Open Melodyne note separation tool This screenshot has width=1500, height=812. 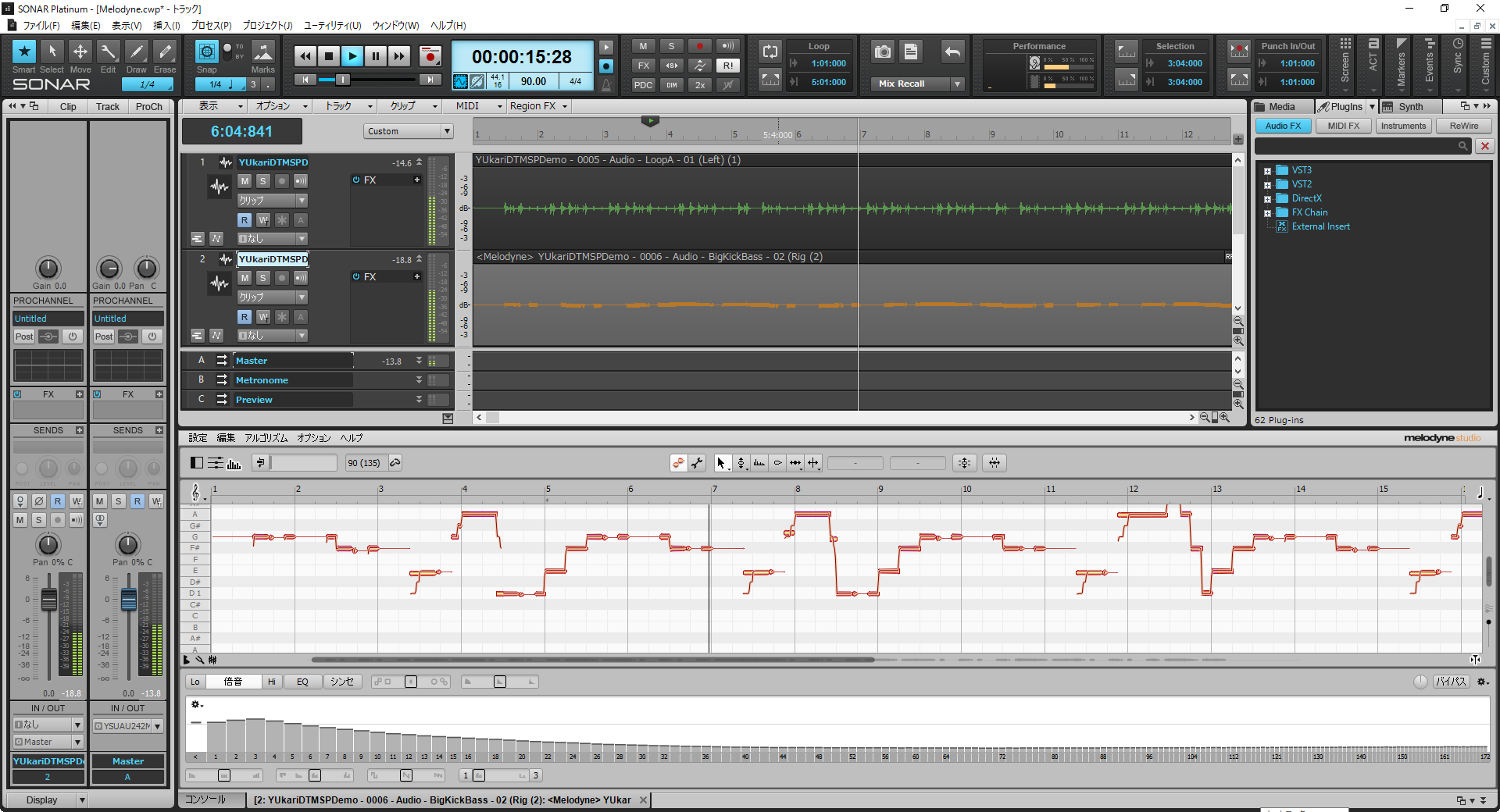point(813,463)
